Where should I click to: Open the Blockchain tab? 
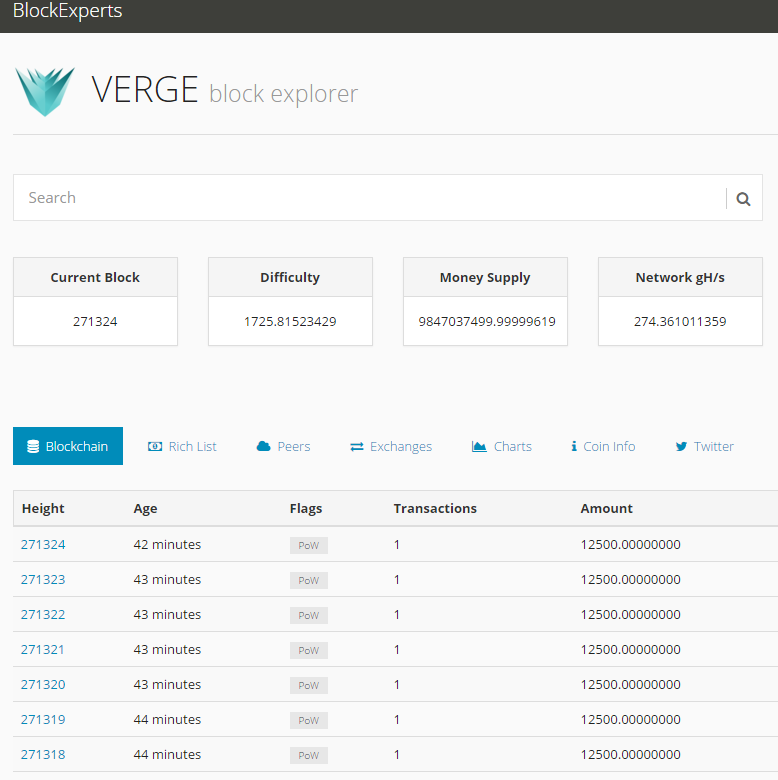click(68, 446)
